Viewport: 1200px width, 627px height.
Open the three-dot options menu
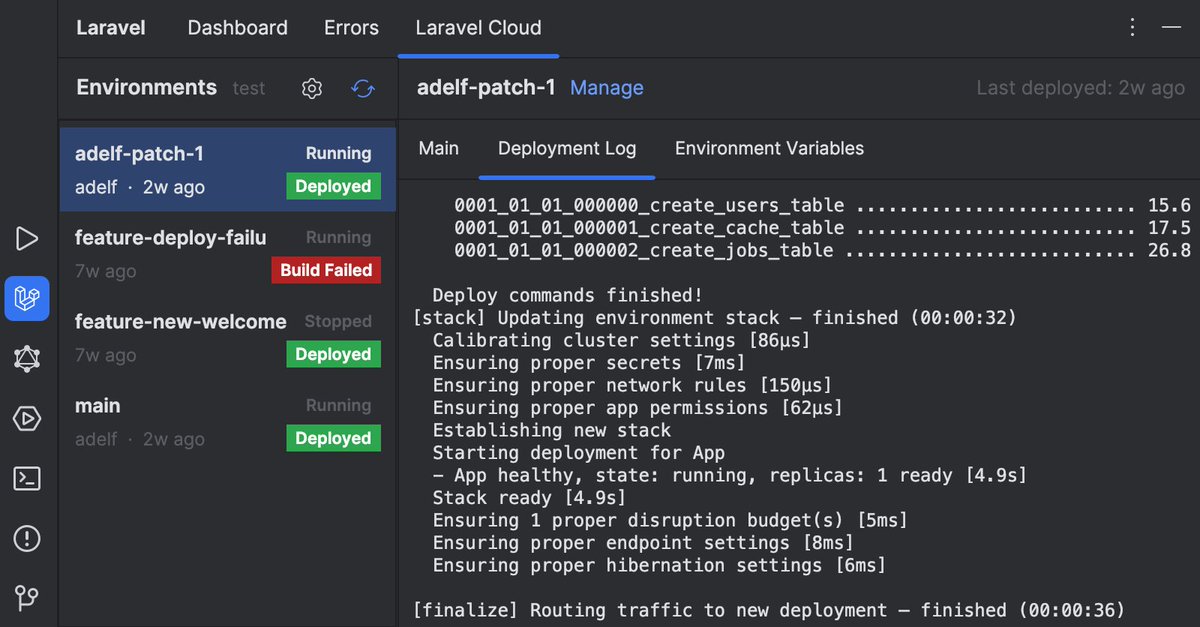click(1132, 28)
